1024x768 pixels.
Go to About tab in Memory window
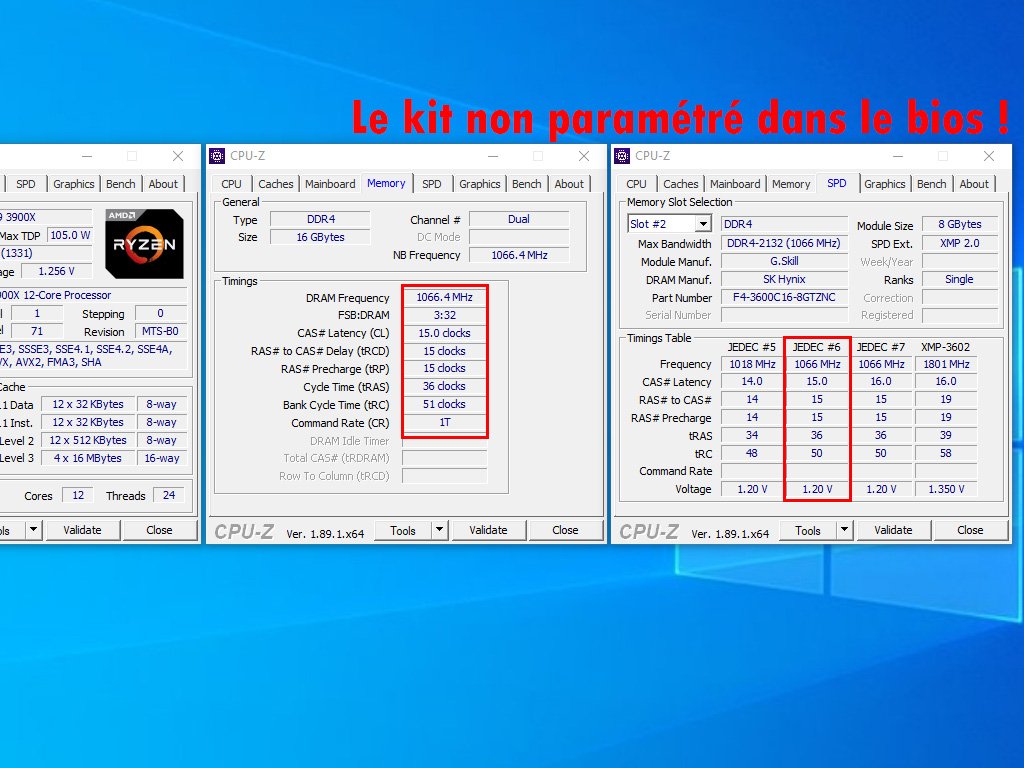(569, 184)
